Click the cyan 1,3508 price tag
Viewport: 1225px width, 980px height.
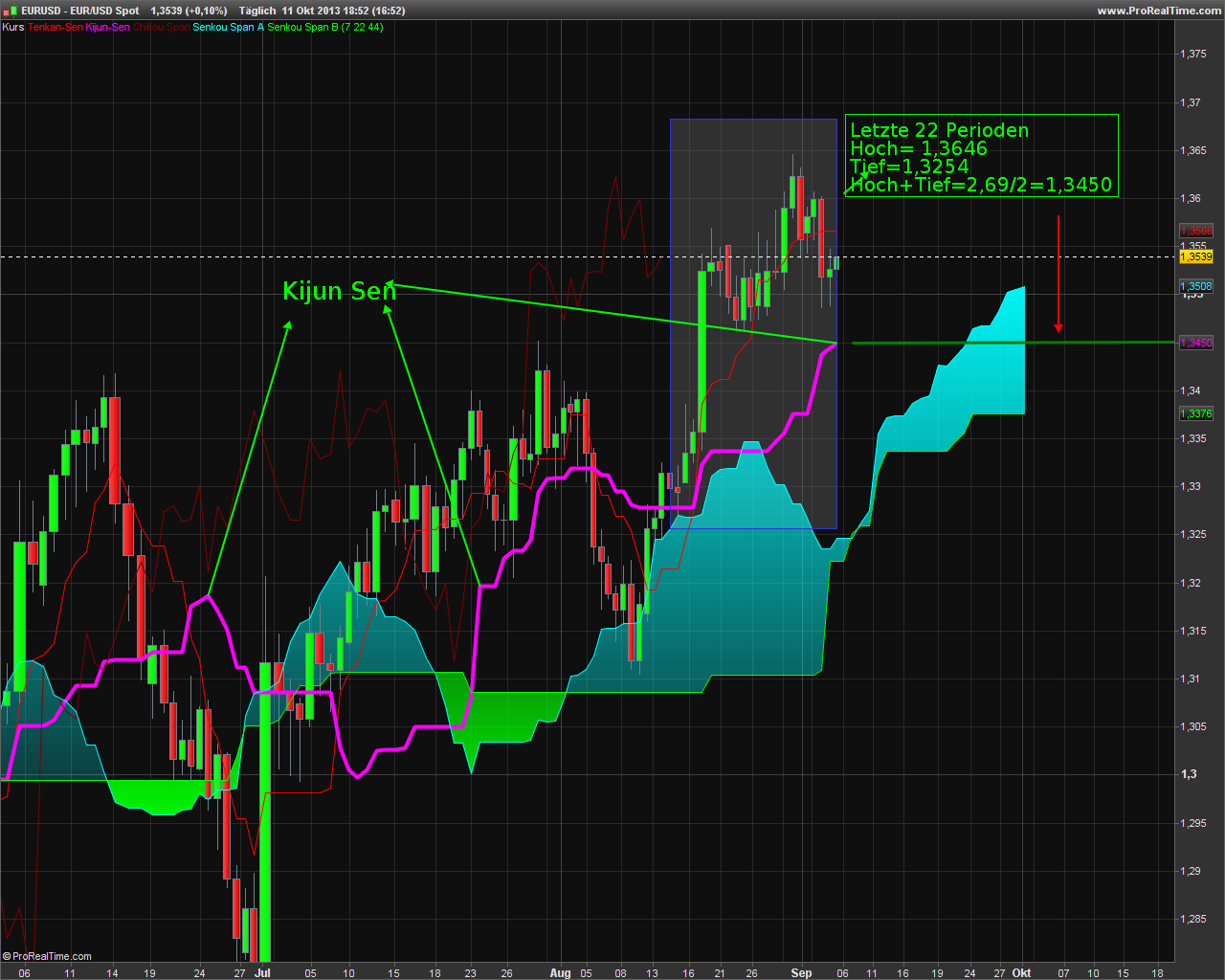(x=1196, y=286)
